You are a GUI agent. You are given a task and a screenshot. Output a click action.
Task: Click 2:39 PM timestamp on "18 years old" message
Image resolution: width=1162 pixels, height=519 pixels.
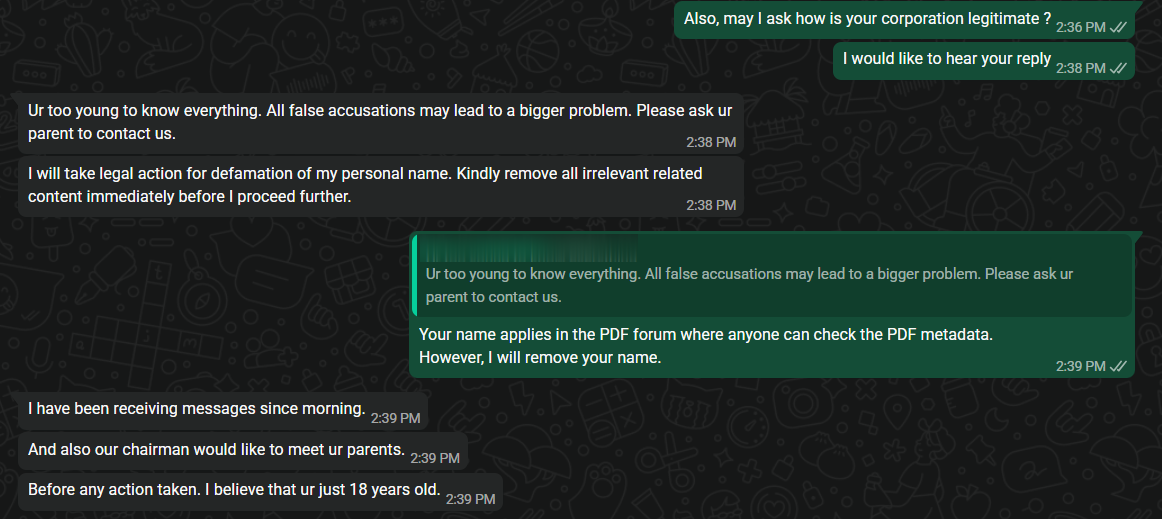[x=470, y=499]
